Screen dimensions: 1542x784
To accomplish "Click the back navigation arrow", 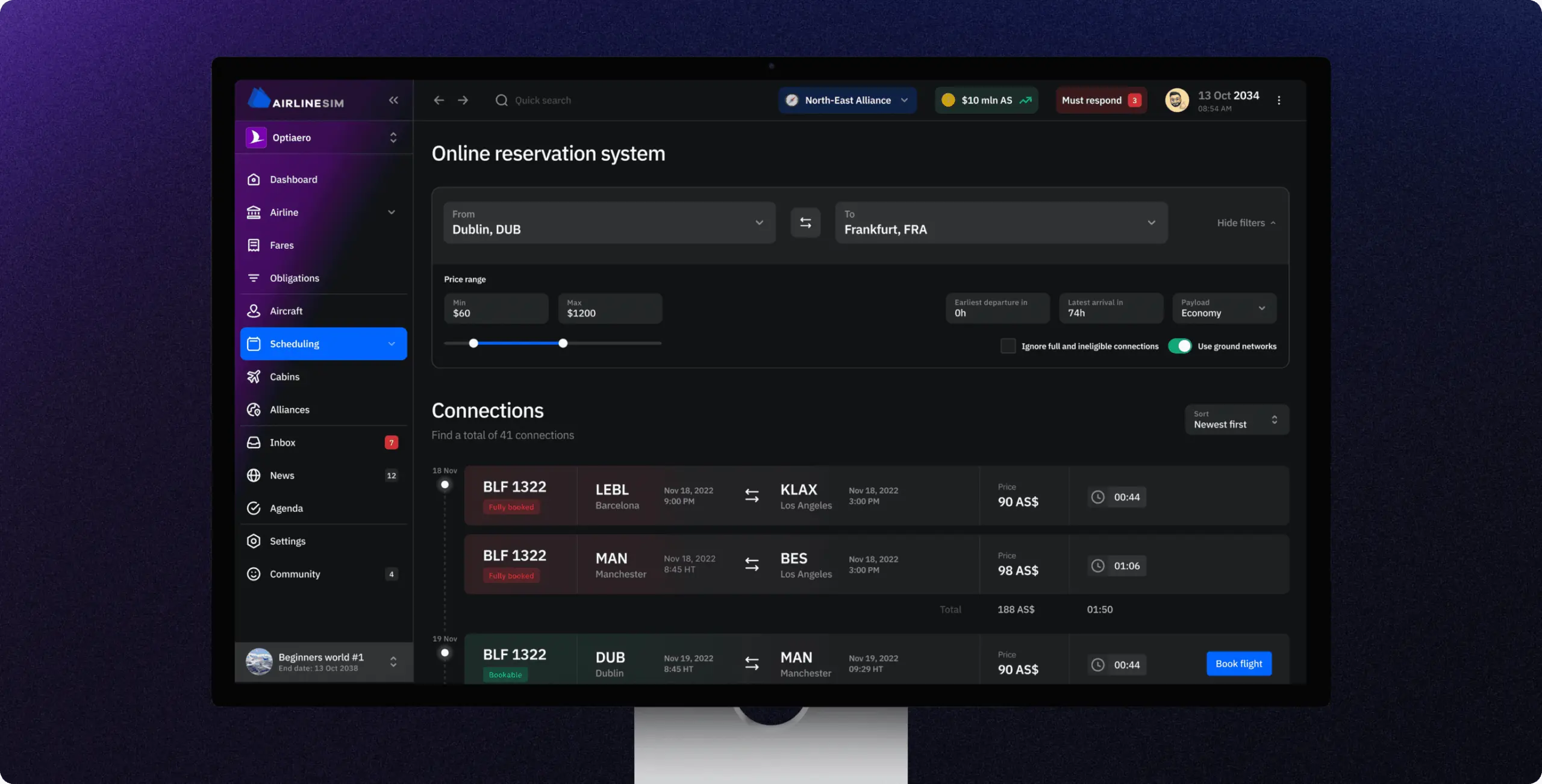I will [439, 101].
